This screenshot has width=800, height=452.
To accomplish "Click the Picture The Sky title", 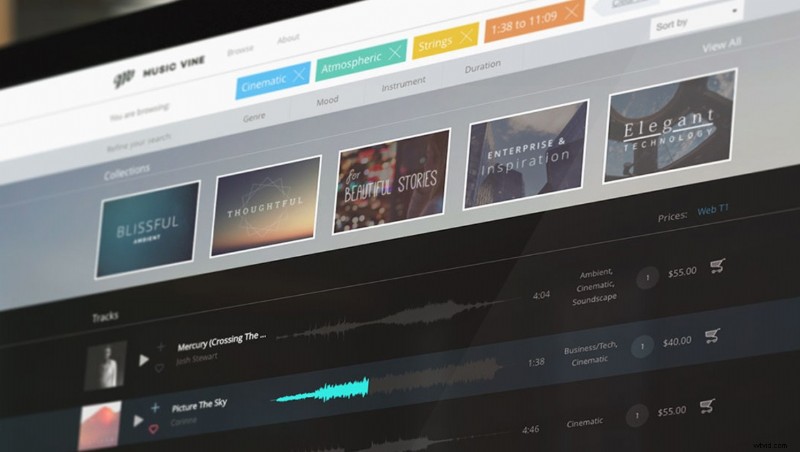I will click(x=199, y=405).
